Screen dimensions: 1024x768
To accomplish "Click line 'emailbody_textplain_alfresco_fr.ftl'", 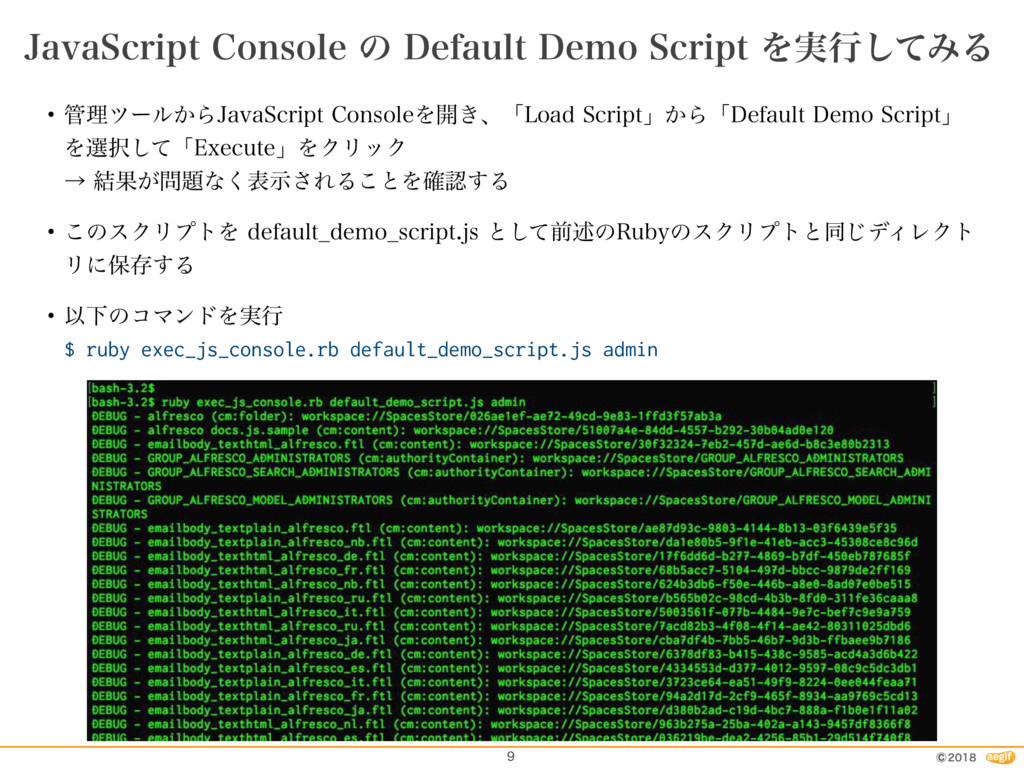I will click(x=504, y=696).
